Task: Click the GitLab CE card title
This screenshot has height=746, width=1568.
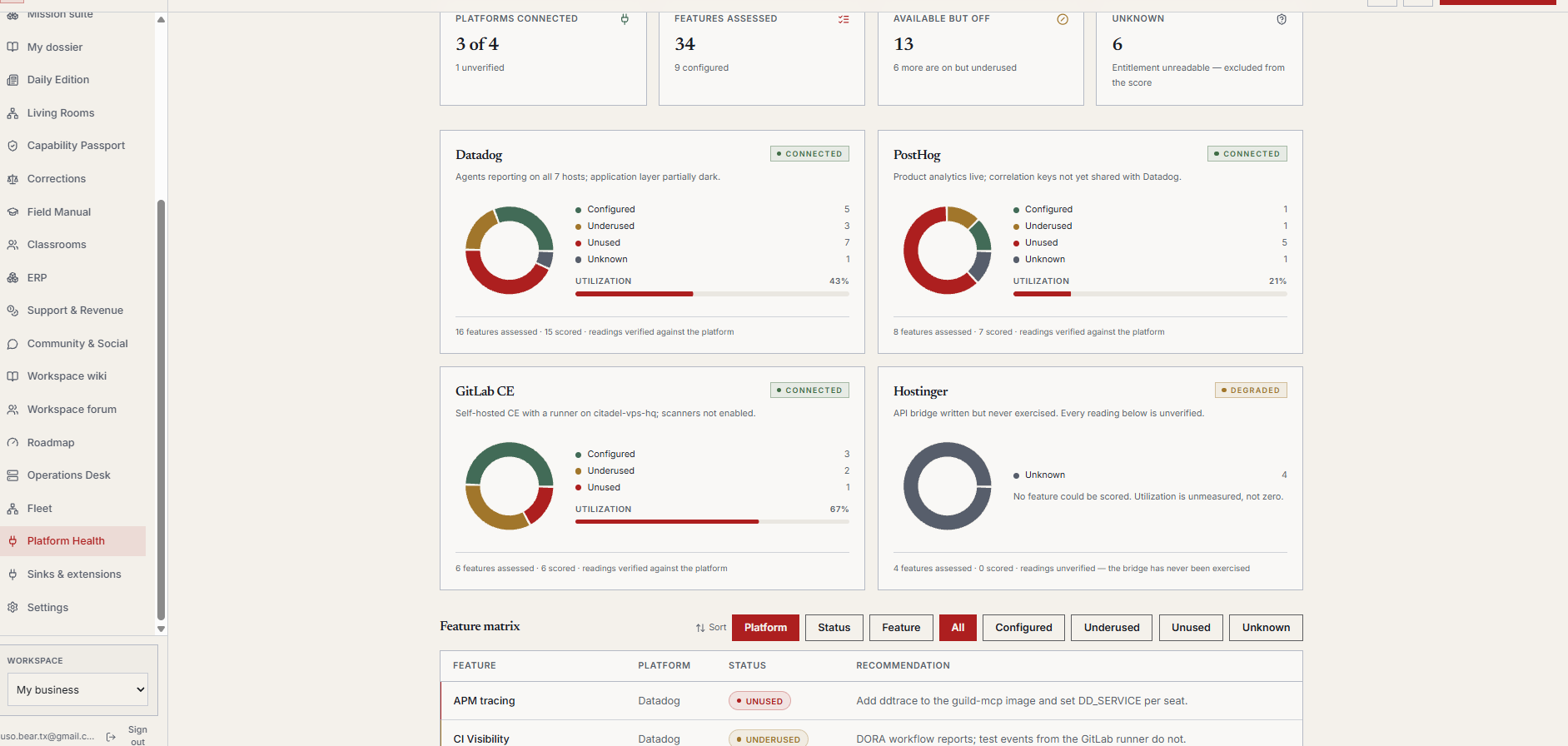Action: click(x=485, y=391)
